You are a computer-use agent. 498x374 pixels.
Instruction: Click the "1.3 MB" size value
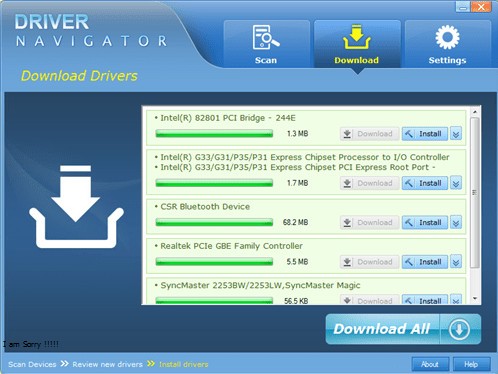point(297,134)
